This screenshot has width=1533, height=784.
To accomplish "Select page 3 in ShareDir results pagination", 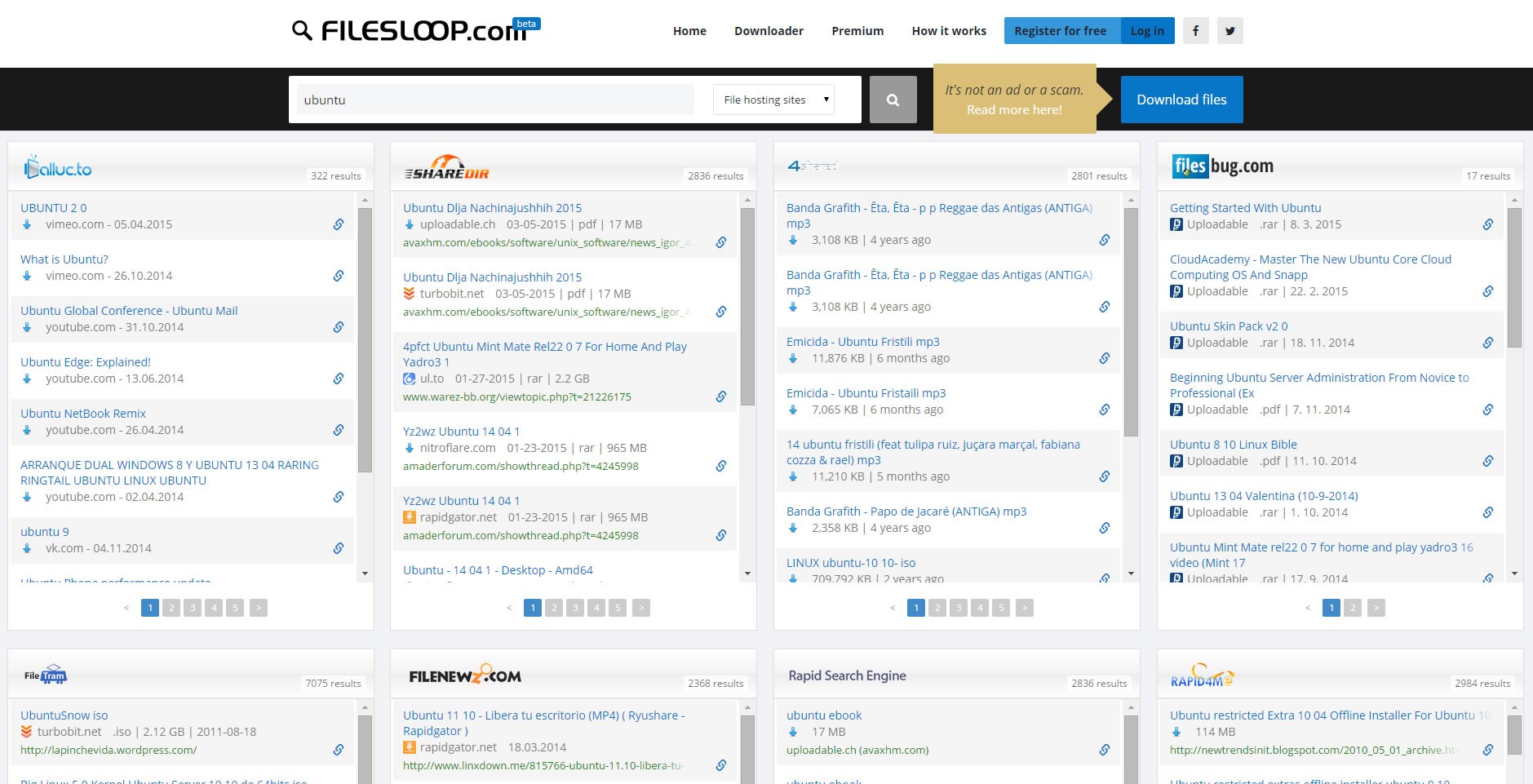I will coord(575,608).
